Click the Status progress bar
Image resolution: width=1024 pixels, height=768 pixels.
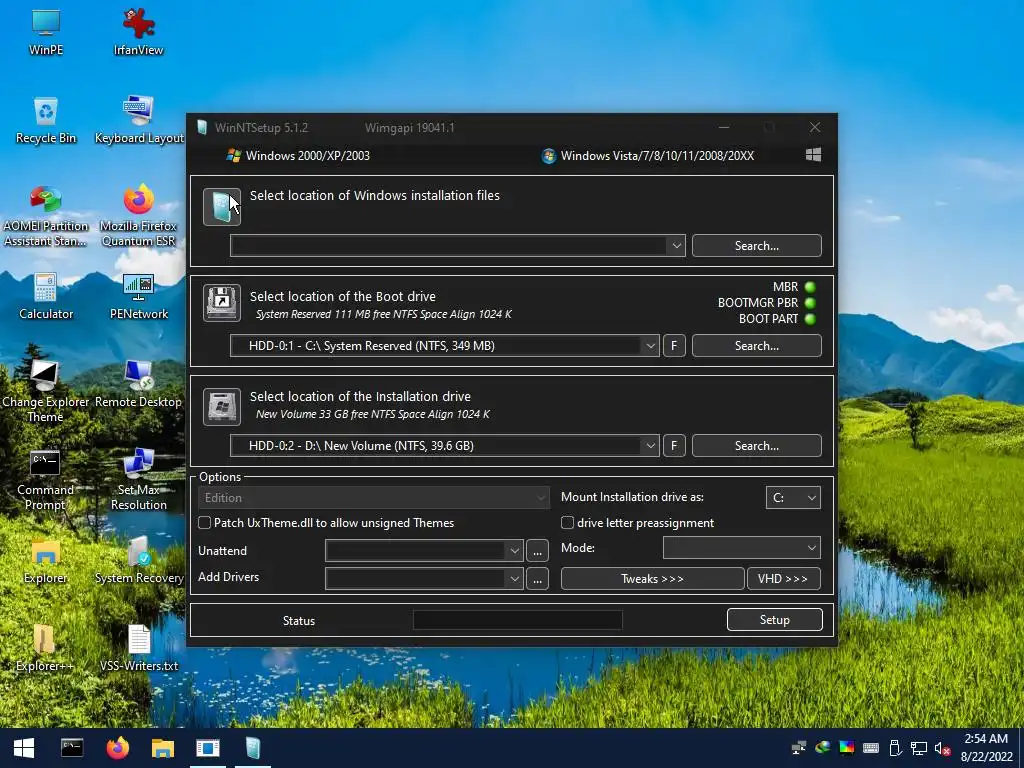(517, 620)
